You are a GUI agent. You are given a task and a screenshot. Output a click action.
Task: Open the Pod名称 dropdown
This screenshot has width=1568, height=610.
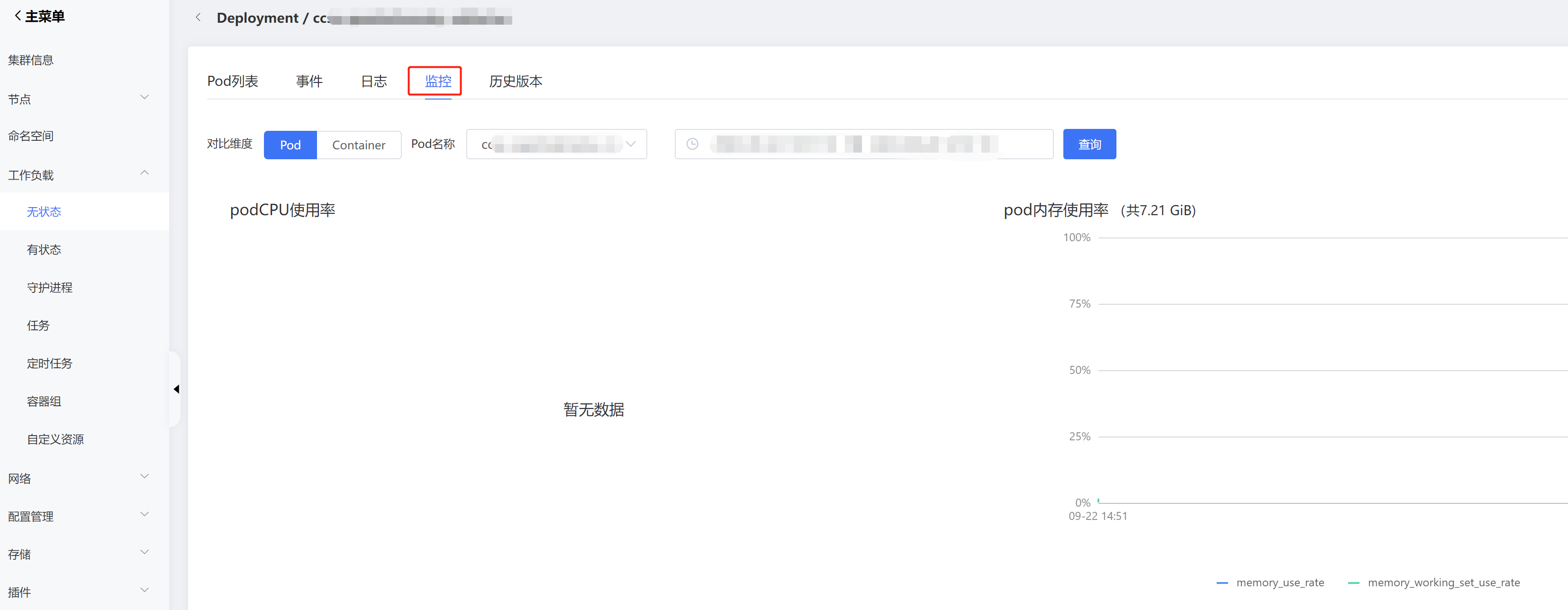click(x=556, y=144)
